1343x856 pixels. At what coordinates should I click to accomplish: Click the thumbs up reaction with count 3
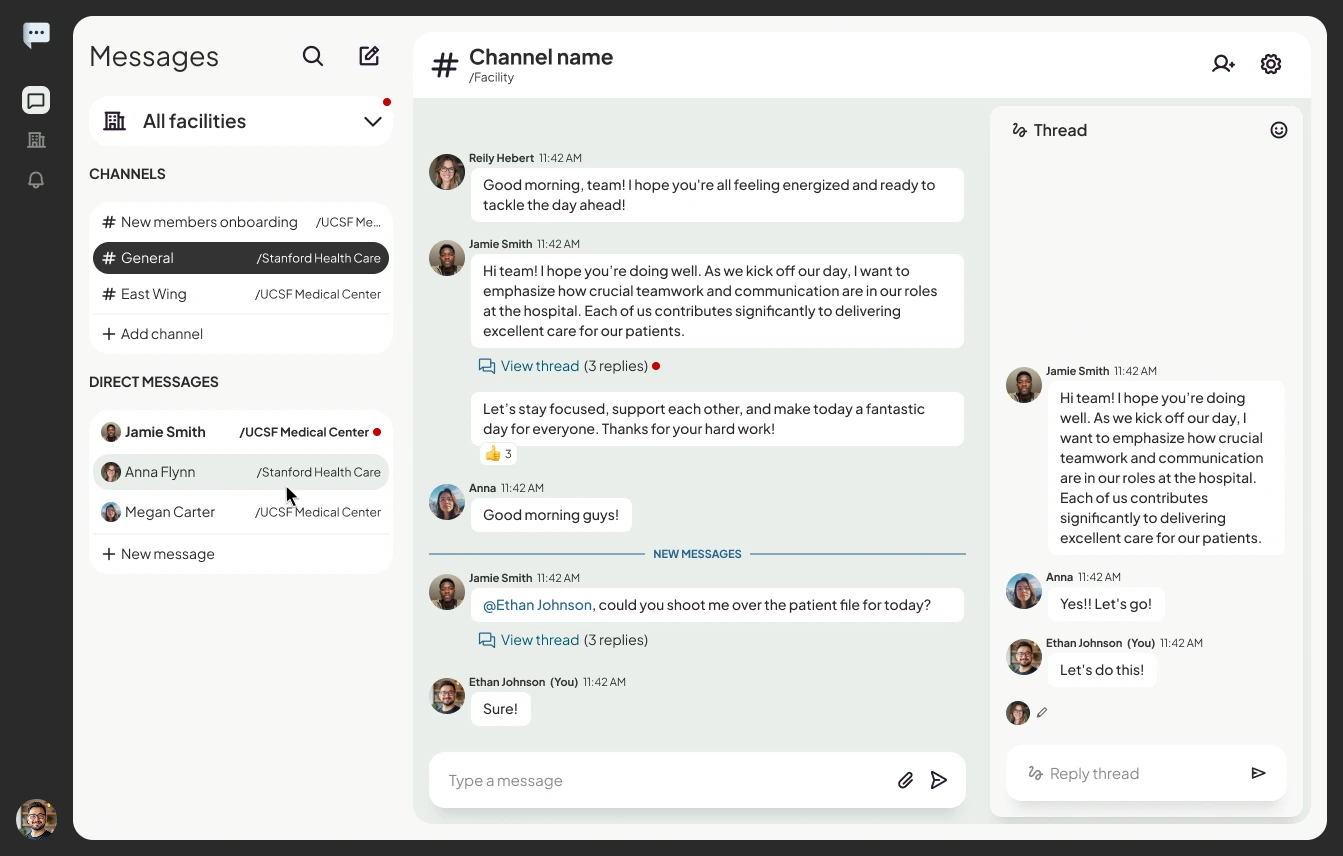498,454
